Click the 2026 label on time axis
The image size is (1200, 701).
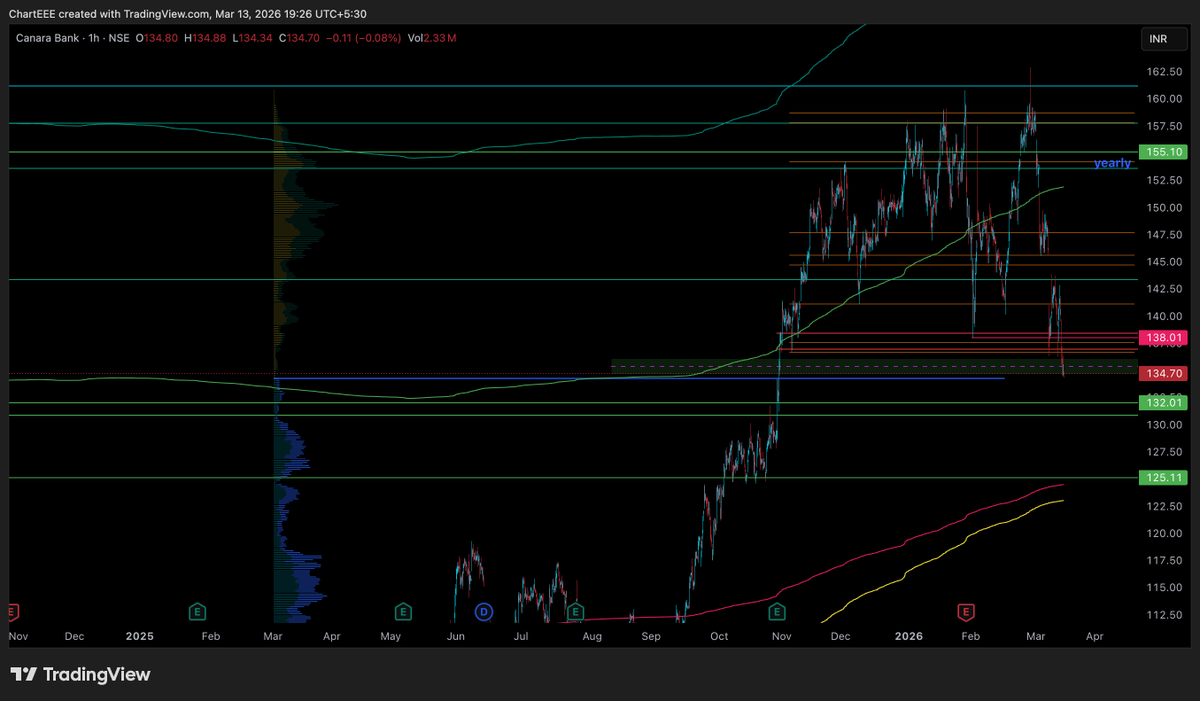pyautogui.click(x=909, y=636)
